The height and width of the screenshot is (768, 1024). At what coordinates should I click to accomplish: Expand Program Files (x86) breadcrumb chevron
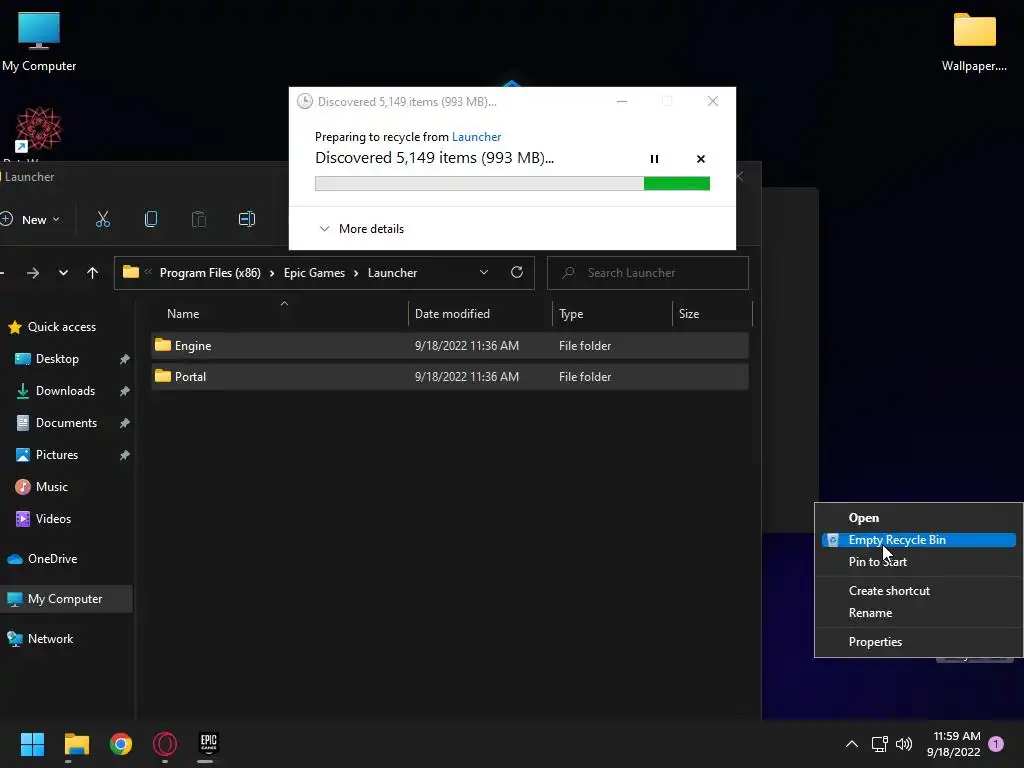272,273
